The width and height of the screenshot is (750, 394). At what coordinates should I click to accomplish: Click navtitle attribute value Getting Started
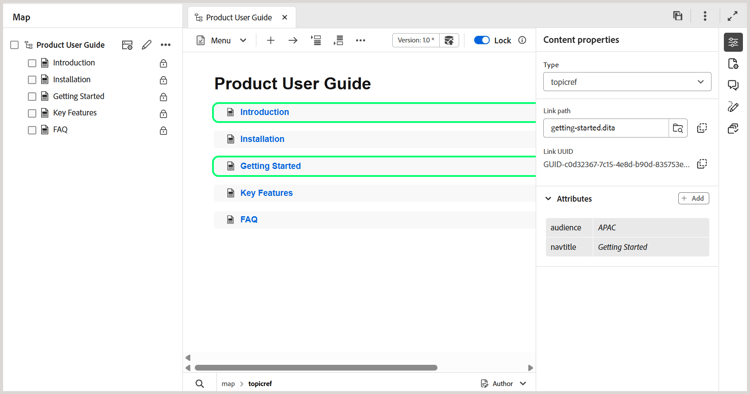(x=622, y=247)
